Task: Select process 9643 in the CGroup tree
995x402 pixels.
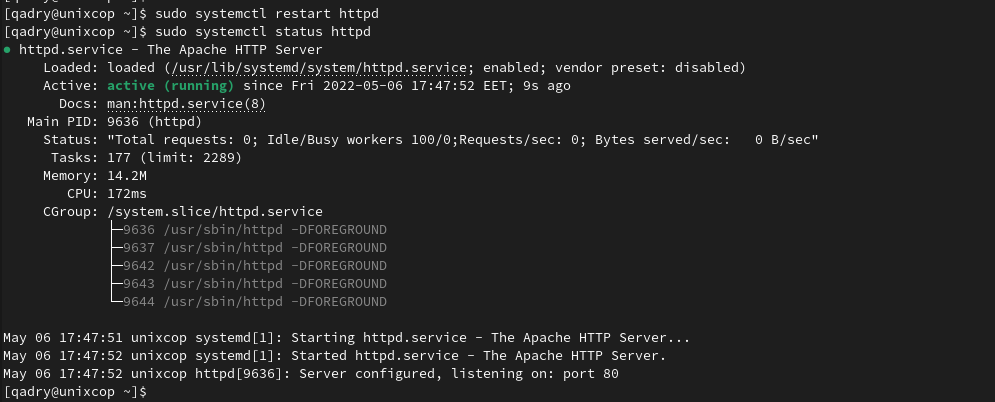Action: [254, 283]
